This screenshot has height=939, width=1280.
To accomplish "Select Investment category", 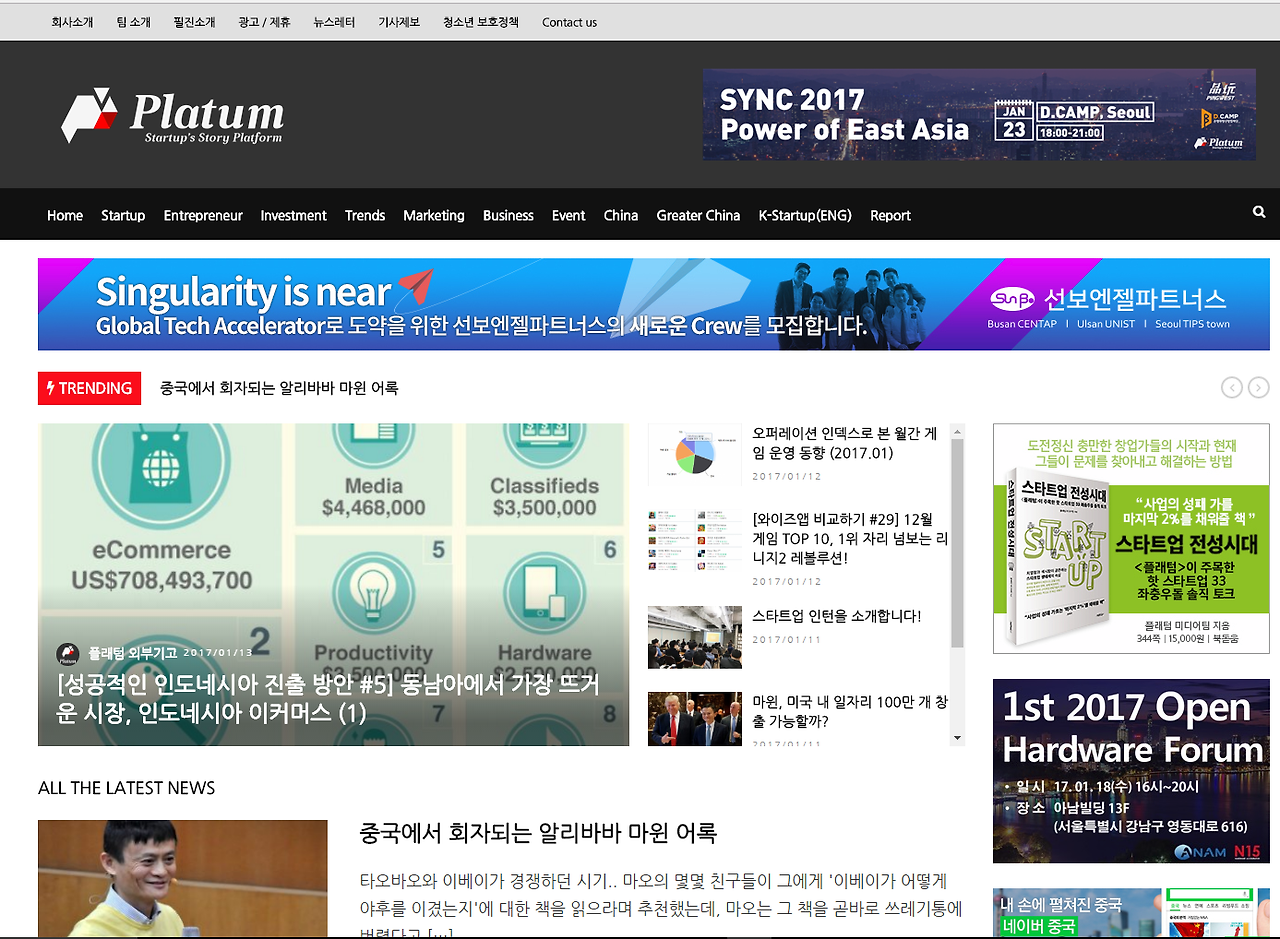I will (x=294, y=215).
